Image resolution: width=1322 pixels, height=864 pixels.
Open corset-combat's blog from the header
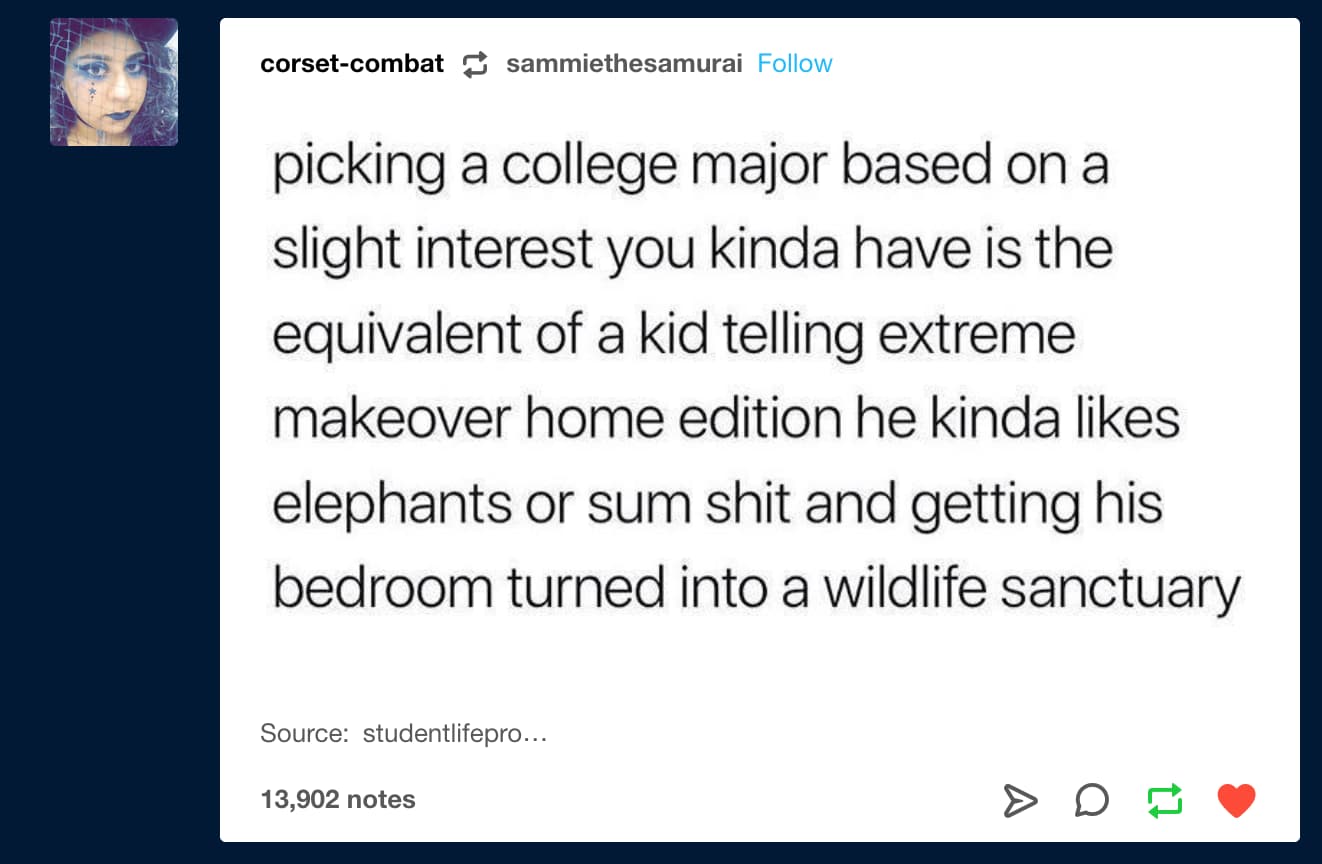click(352, 63)
